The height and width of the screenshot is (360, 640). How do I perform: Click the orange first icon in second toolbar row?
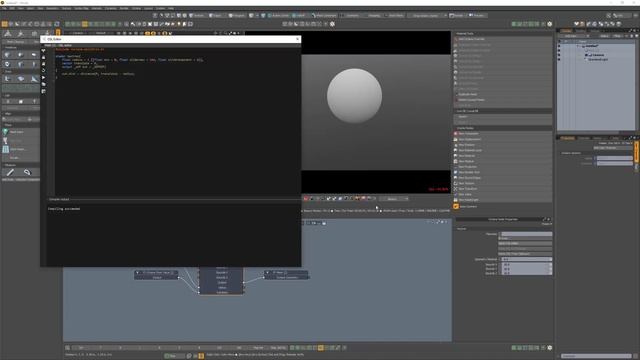click(x=4, y=24)
